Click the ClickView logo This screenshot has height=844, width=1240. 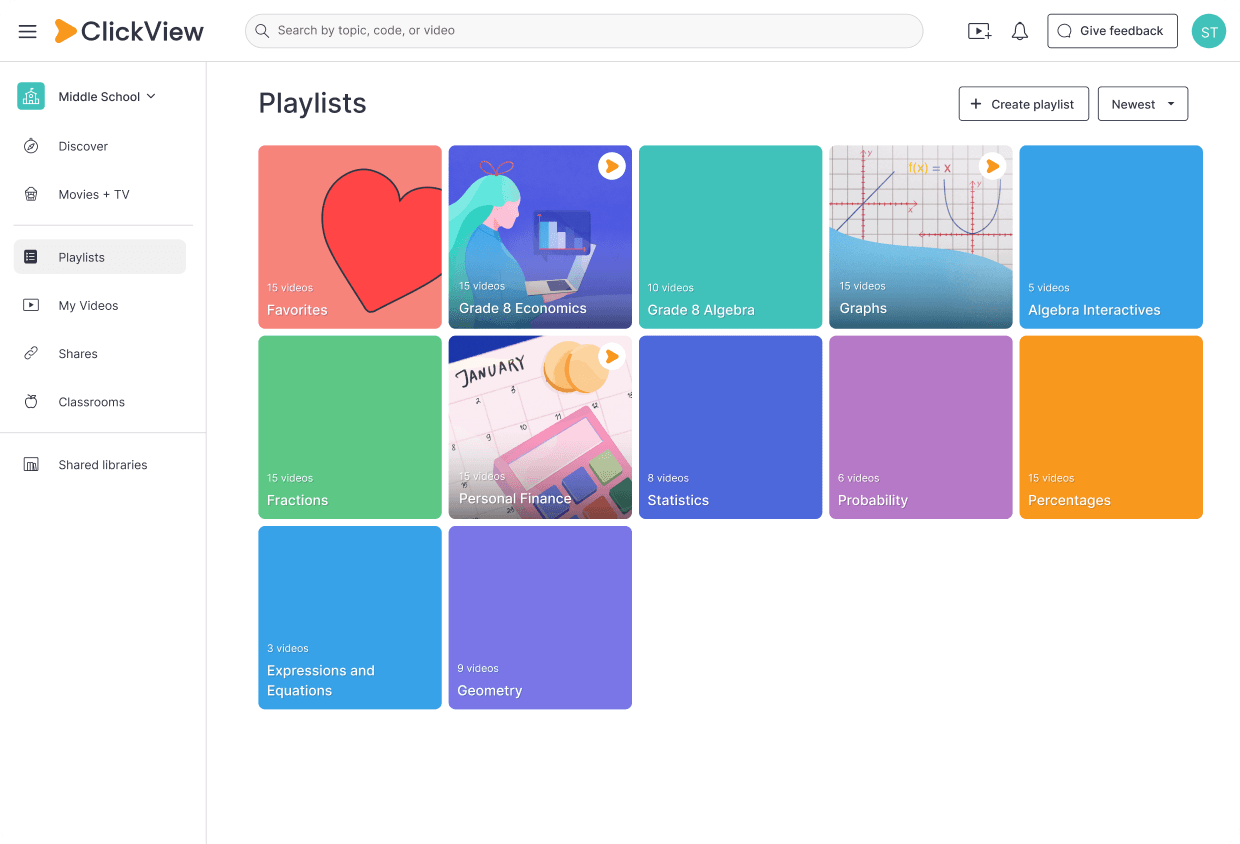pos(129,31)
